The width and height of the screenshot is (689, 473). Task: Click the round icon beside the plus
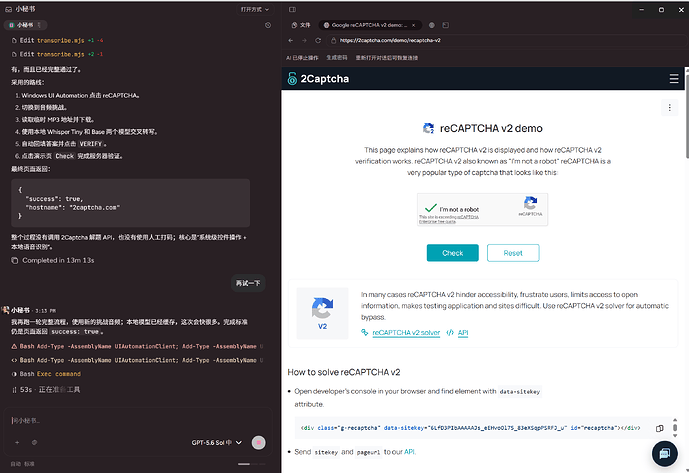34,442
